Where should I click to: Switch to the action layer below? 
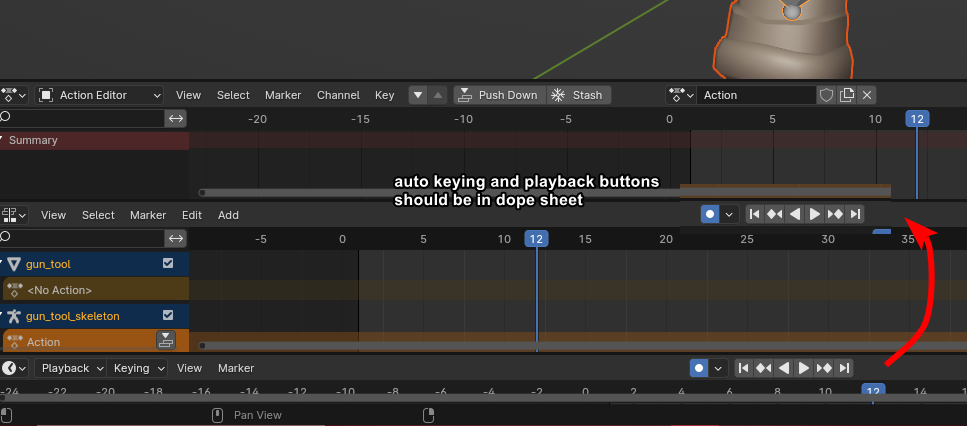point(418,95)
